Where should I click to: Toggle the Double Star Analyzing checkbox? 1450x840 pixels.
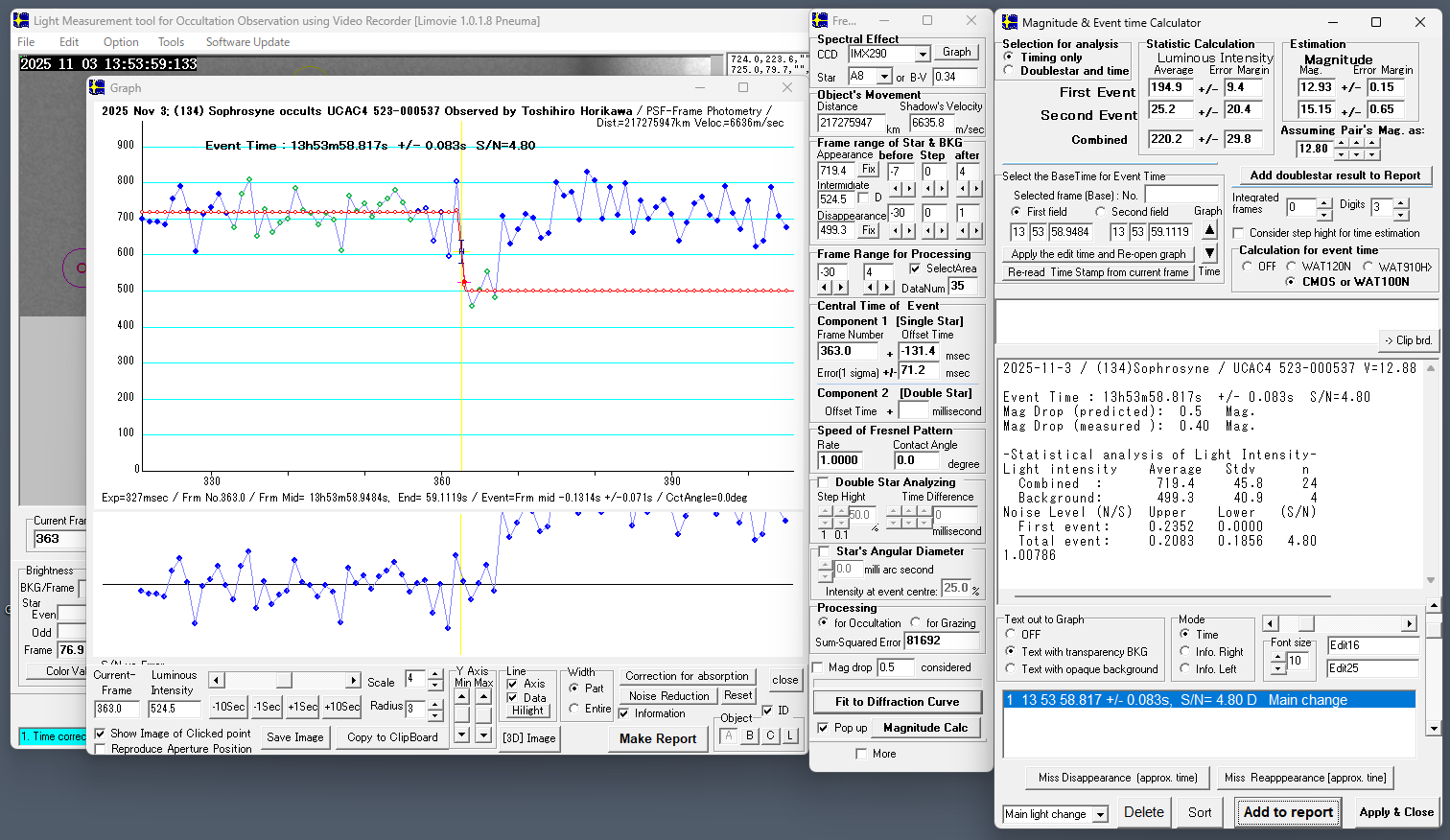point(823,482)
